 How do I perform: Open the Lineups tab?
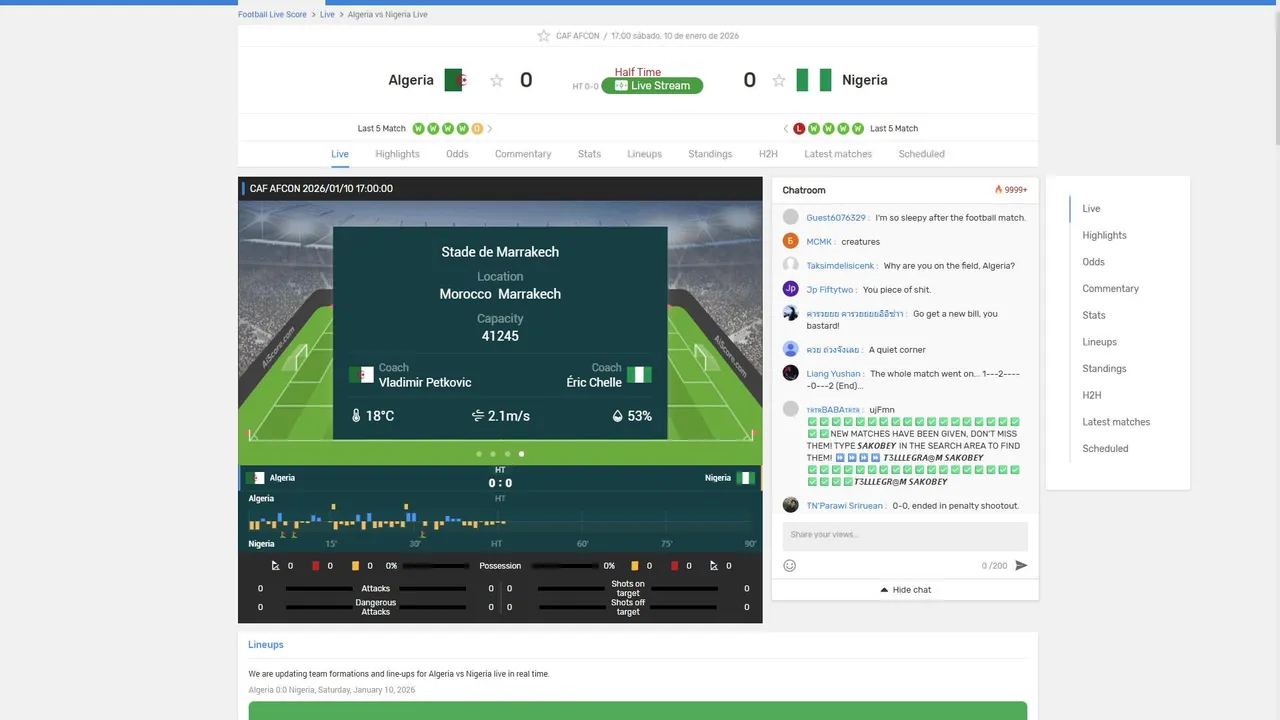(644, 154)
